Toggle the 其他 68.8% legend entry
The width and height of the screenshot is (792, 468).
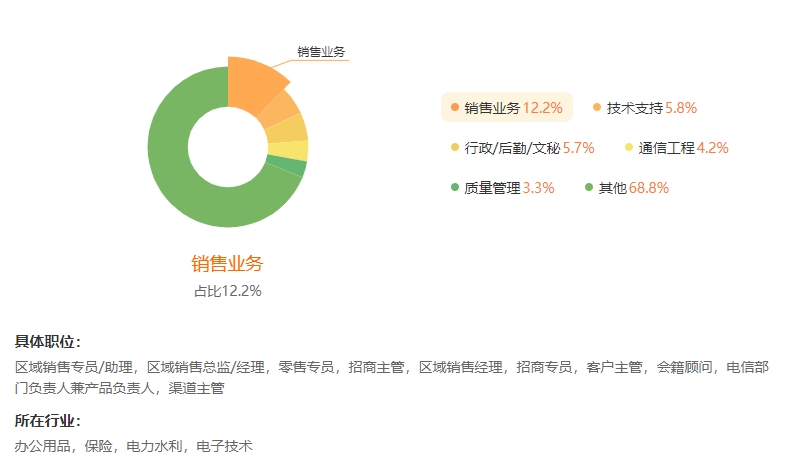tap(633, 187)
